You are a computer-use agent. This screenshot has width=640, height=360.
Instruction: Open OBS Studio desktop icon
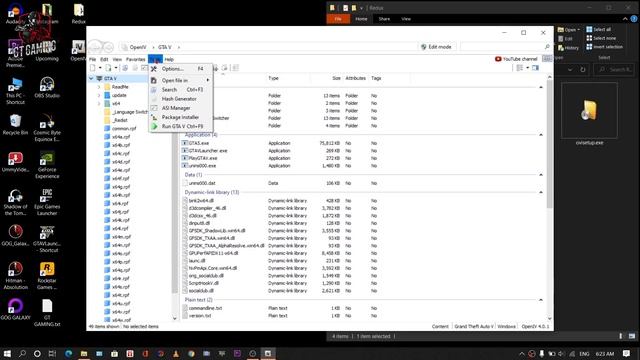(47, 88)
